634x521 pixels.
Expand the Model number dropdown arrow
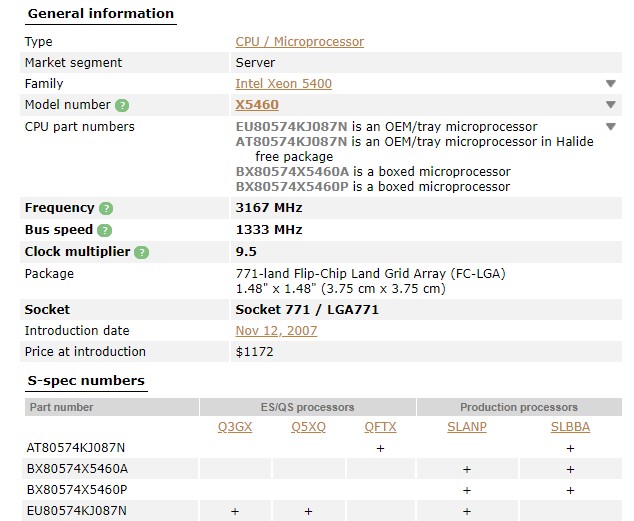[610, 105]
